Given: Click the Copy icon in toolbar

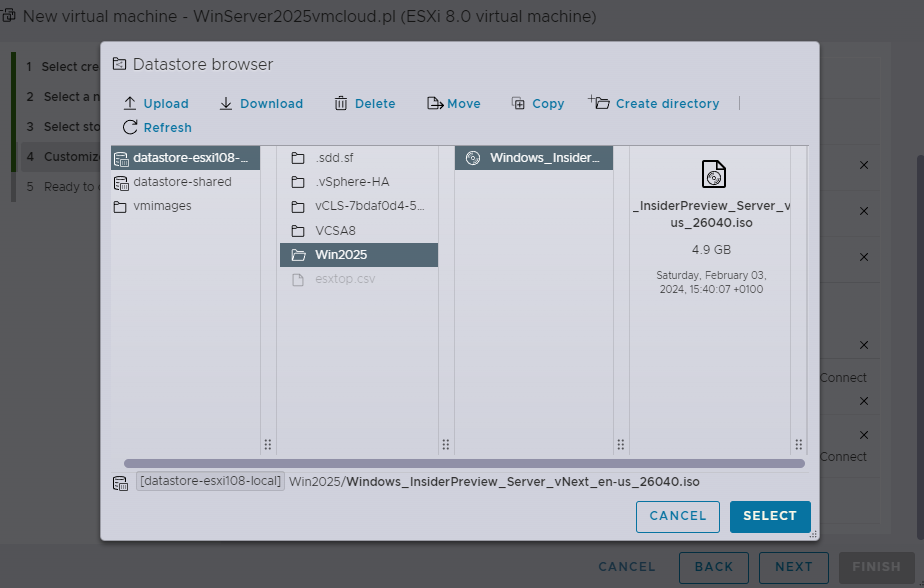Looking at the screenshot, I should [518, 104].
